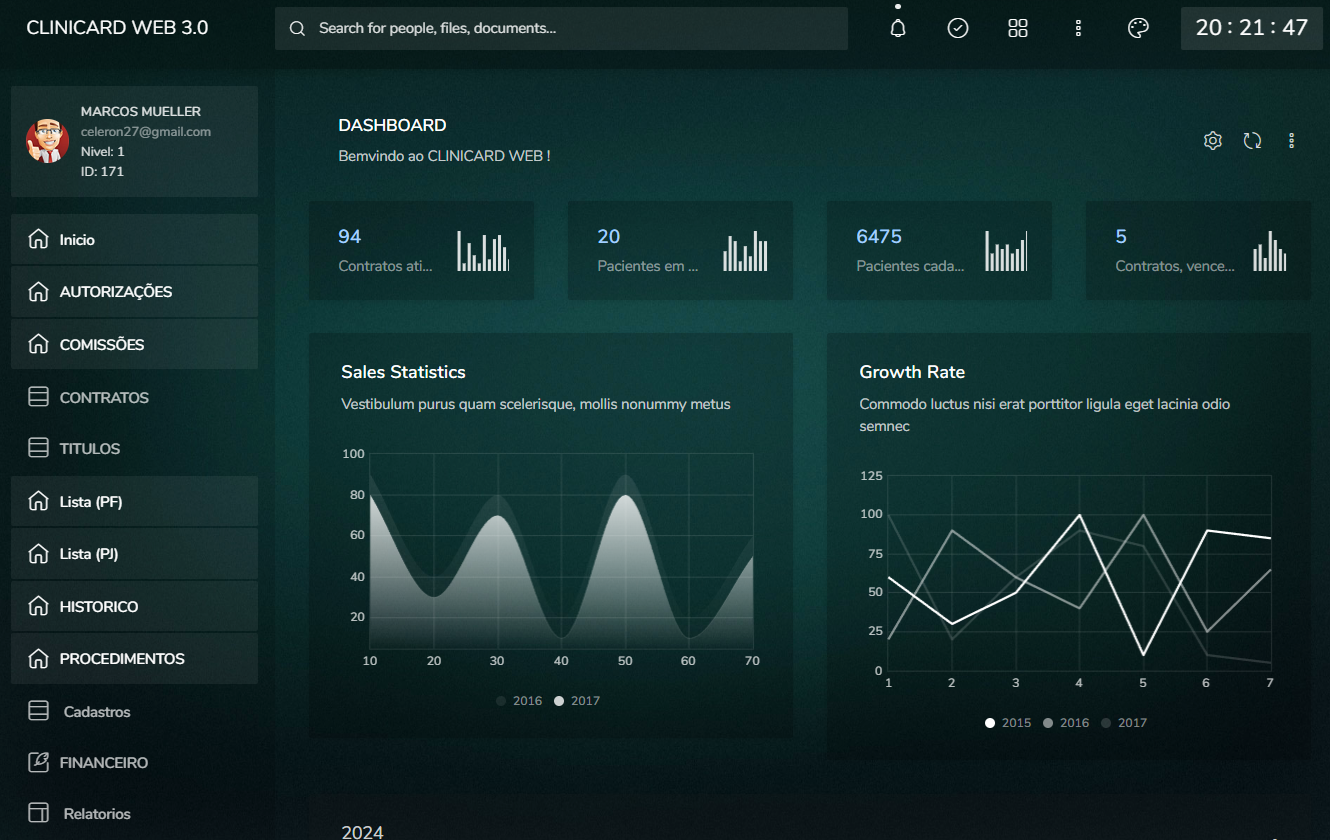Open the dashboard three-dots options menu
Viewport: 1330px width, 840px height.
click(x=1292, y=141)
